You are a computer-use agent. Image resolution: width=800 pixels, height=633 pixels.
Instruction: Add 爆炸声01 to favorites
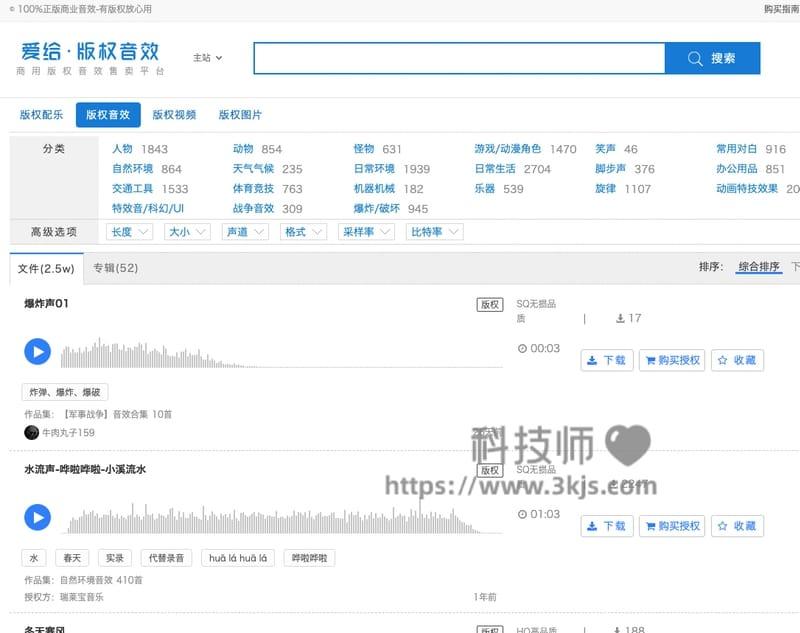click(x=738, y=361)
